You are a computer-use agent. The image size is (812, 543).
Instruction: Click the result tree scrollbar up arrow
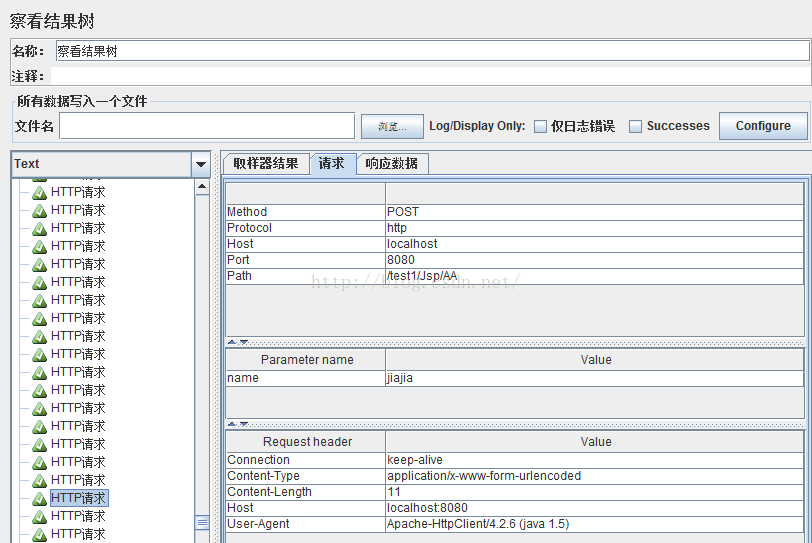202,186
